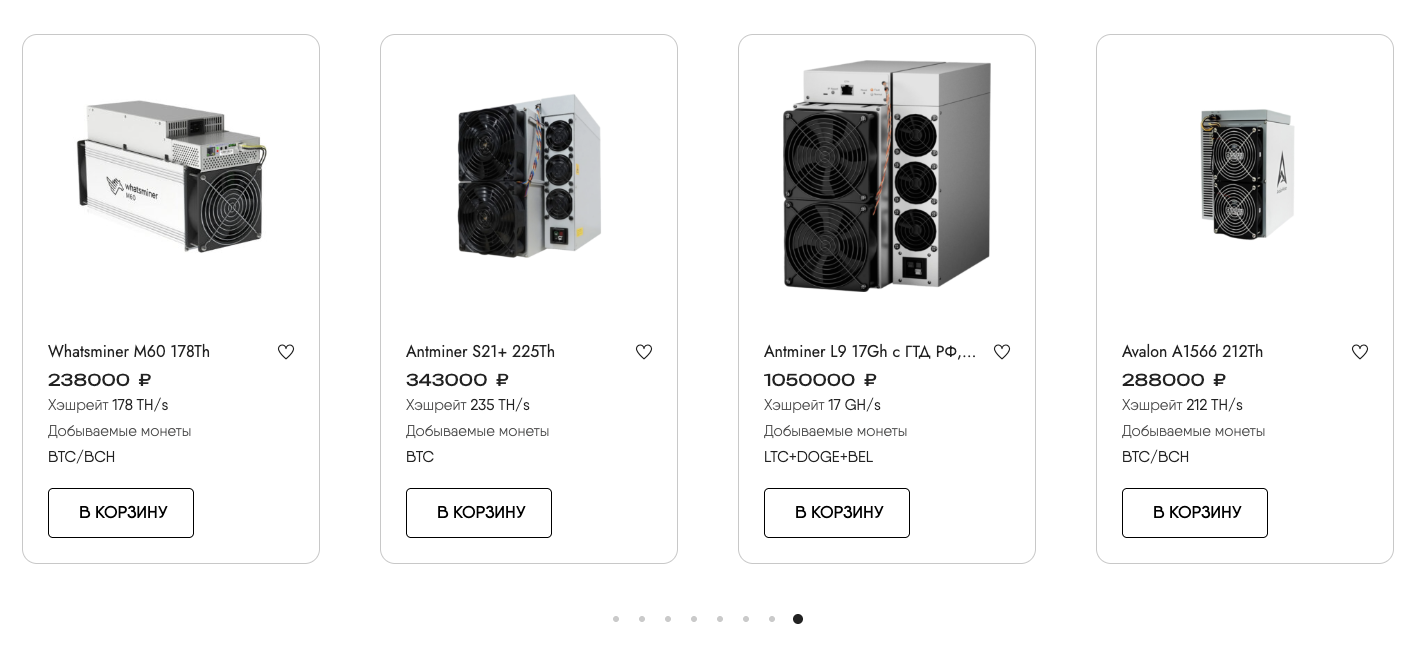The image size is (1419, 661).
Task: Add Antminer S21+ to cart
Action: coord(479,513)
